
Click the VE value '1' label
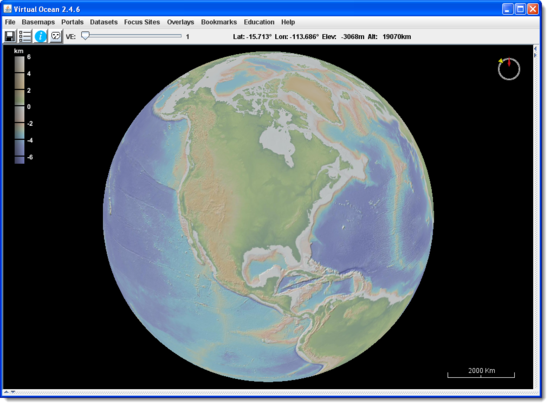188,36
